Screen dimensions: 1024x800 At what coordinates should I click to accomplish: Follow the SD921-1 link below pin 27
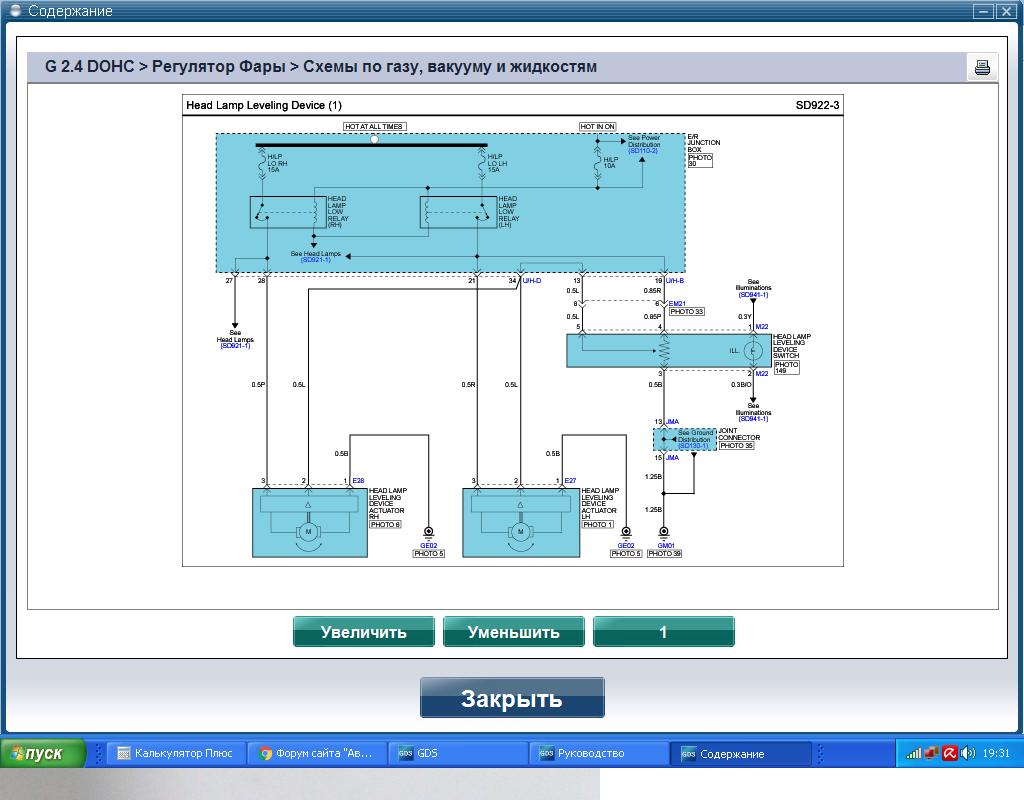(235, 346)
